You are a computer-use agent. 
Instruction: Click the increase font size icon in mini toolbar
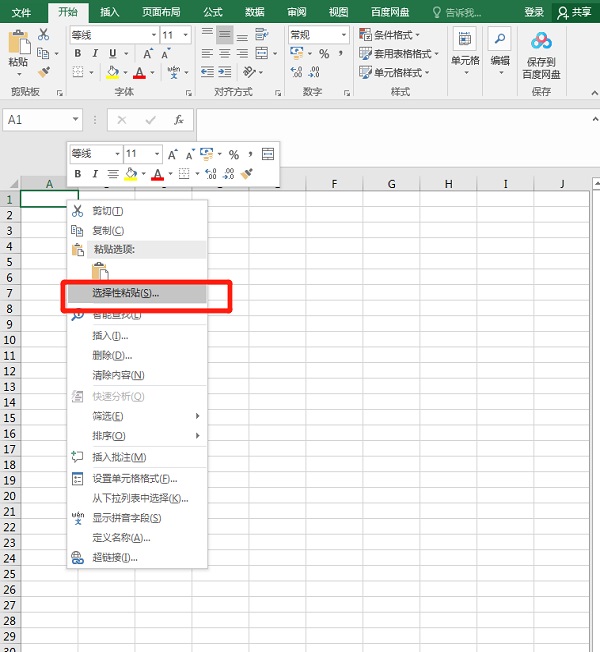coord(172,155)
